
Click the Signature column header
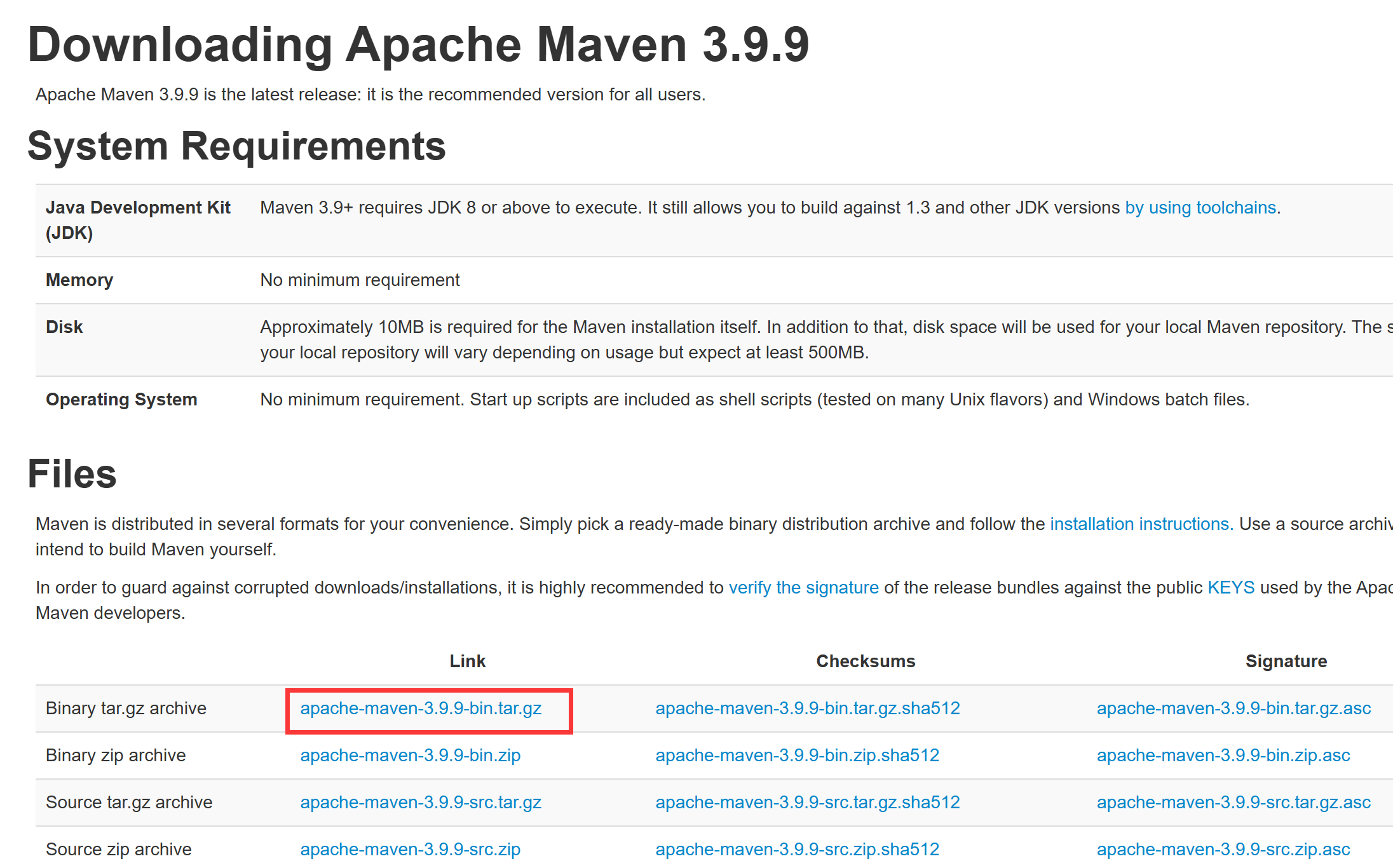pos(1286,661)
